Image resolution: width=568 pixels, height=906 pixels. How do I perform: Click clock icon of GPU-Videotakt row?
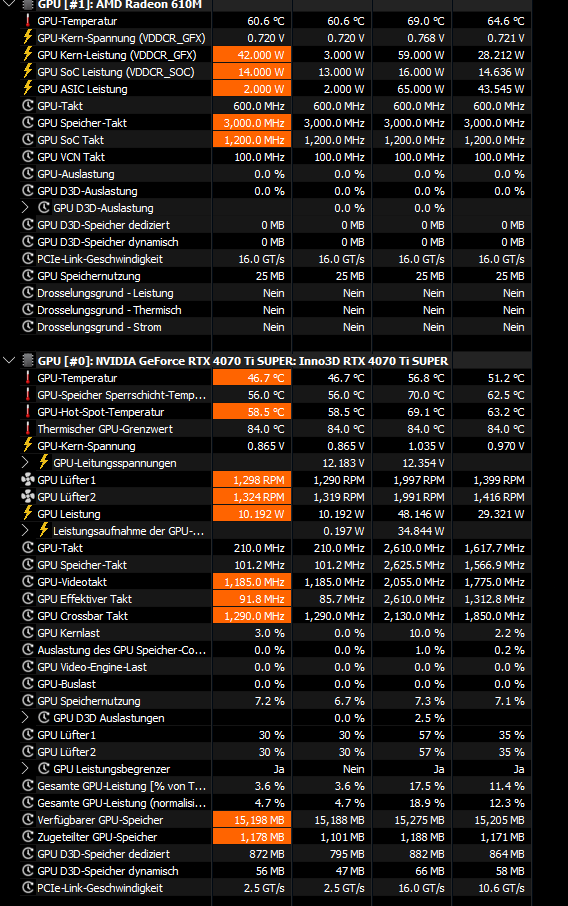28,582
